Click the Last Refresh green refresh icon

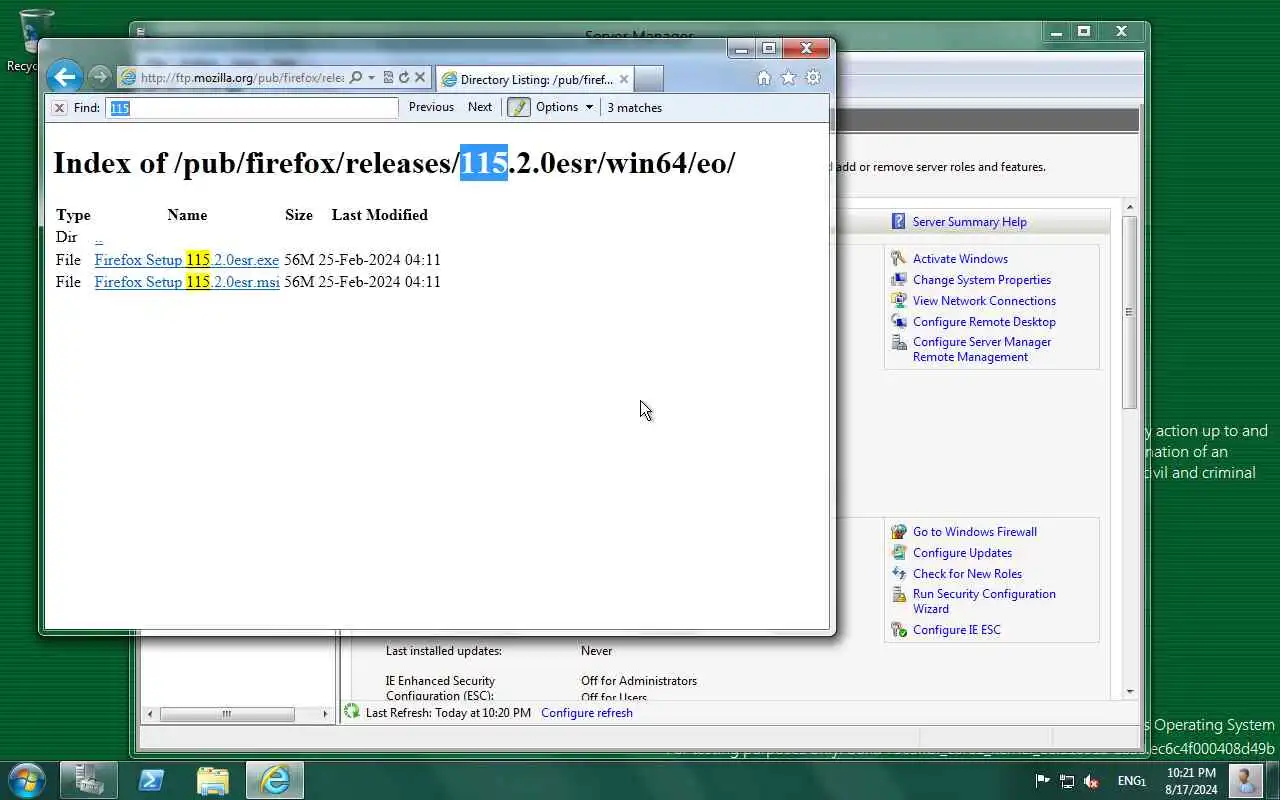tap(352, 712)
